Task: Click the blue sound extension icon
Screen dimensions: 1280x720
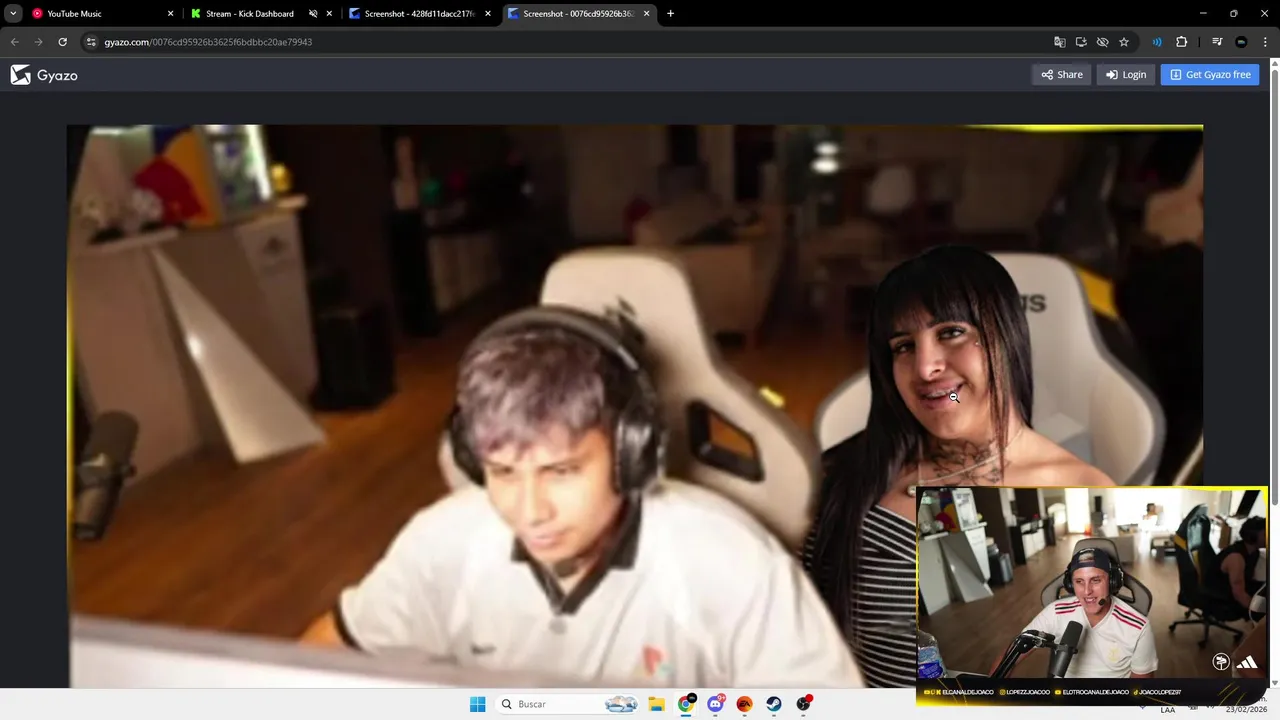Action: point(1157,42)
